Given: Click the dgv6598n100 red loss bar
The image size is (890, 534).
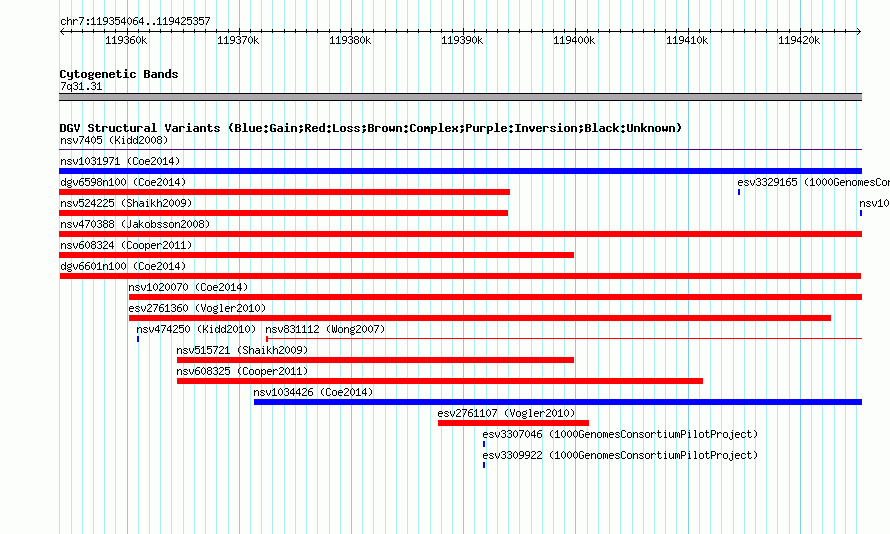Looking at the screenshot, I should click(284, 192).
